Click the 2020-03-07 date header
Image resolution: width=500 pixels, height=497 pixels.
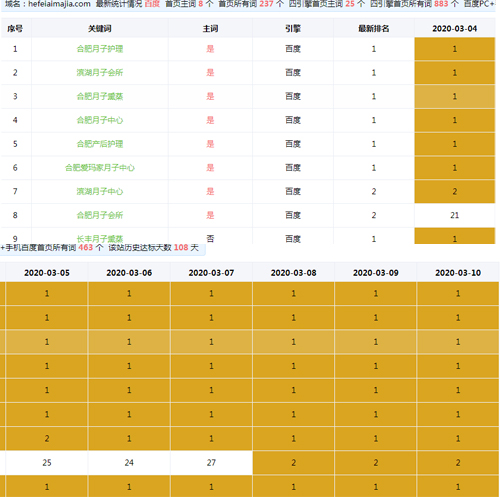click(x=211, y=273)
